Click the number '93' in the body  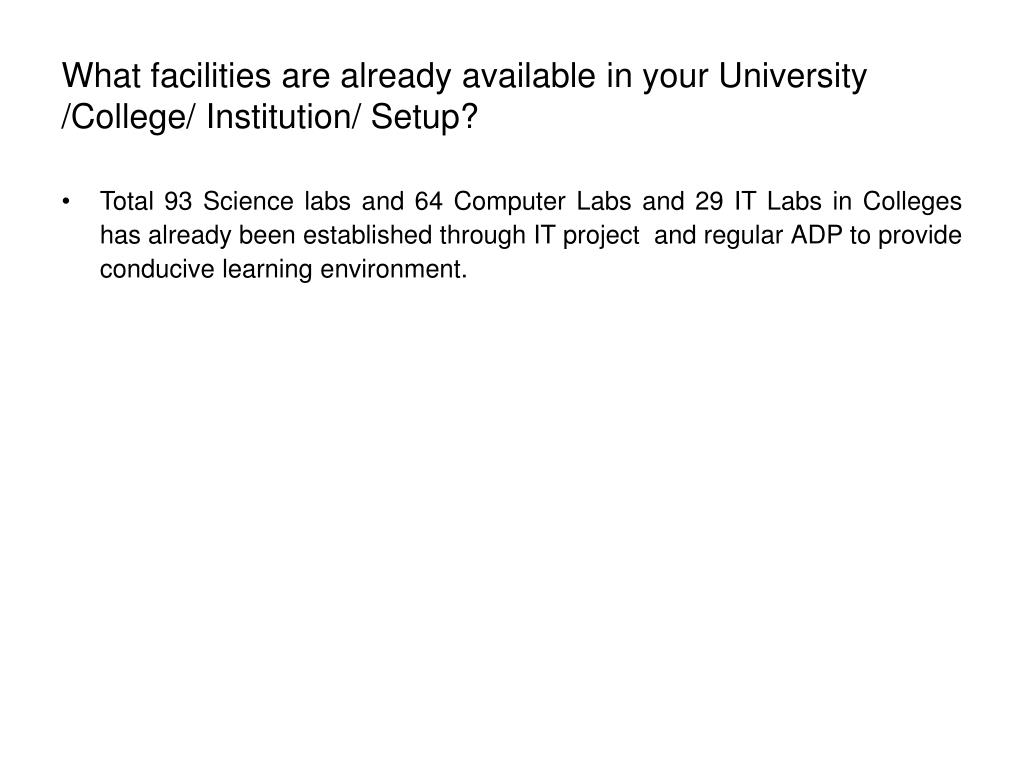[178, 201]
